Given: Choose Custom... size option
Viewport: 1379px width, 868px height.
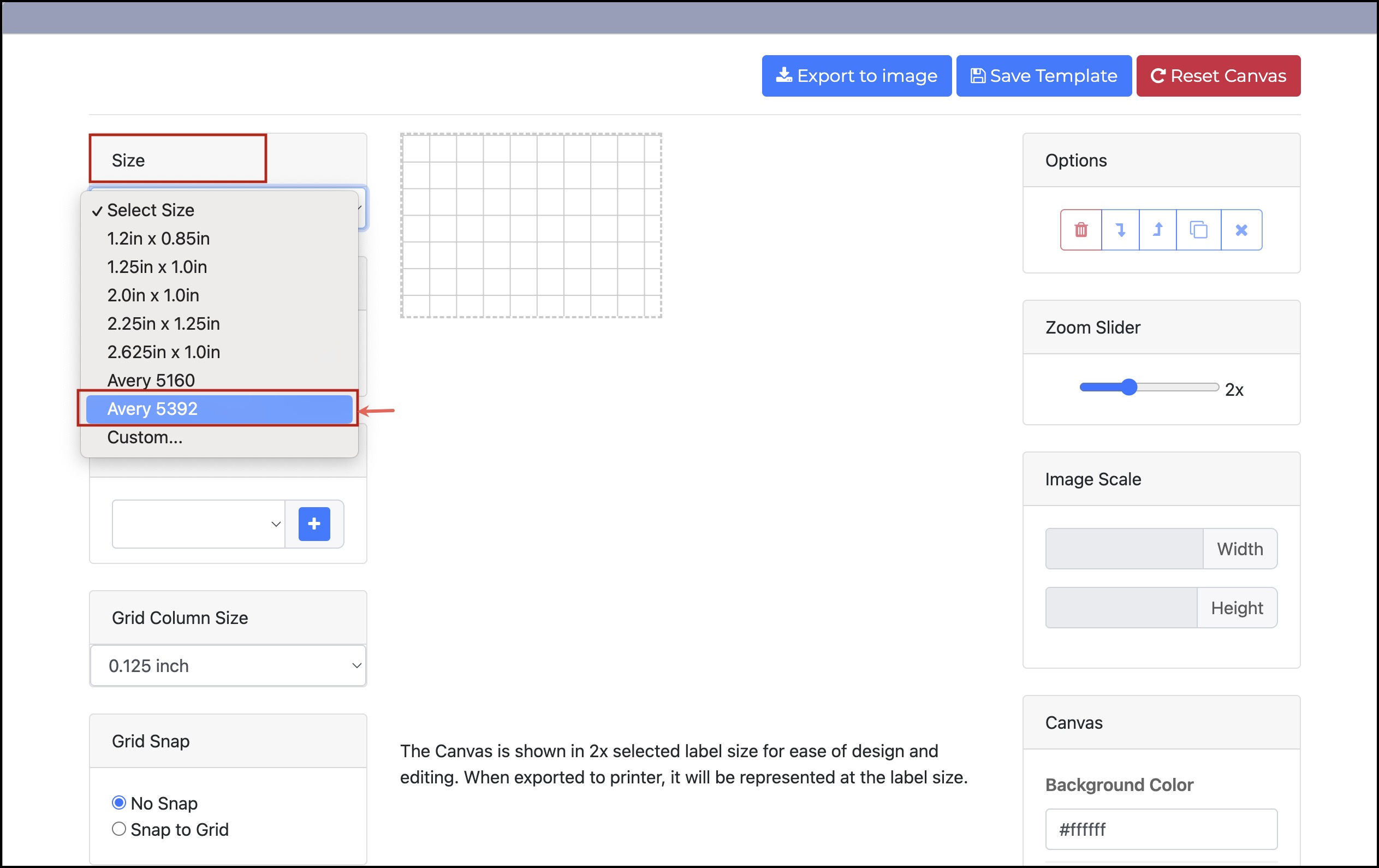Looking at the screenshot, I should [145, 437].
